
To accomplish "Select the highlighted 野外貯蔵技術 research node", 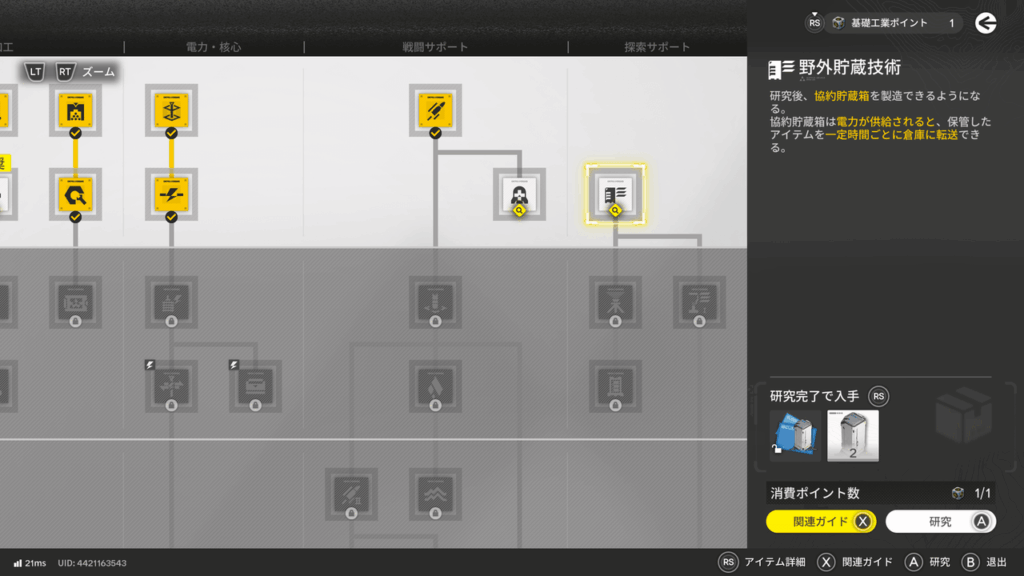I will (615, 193).
